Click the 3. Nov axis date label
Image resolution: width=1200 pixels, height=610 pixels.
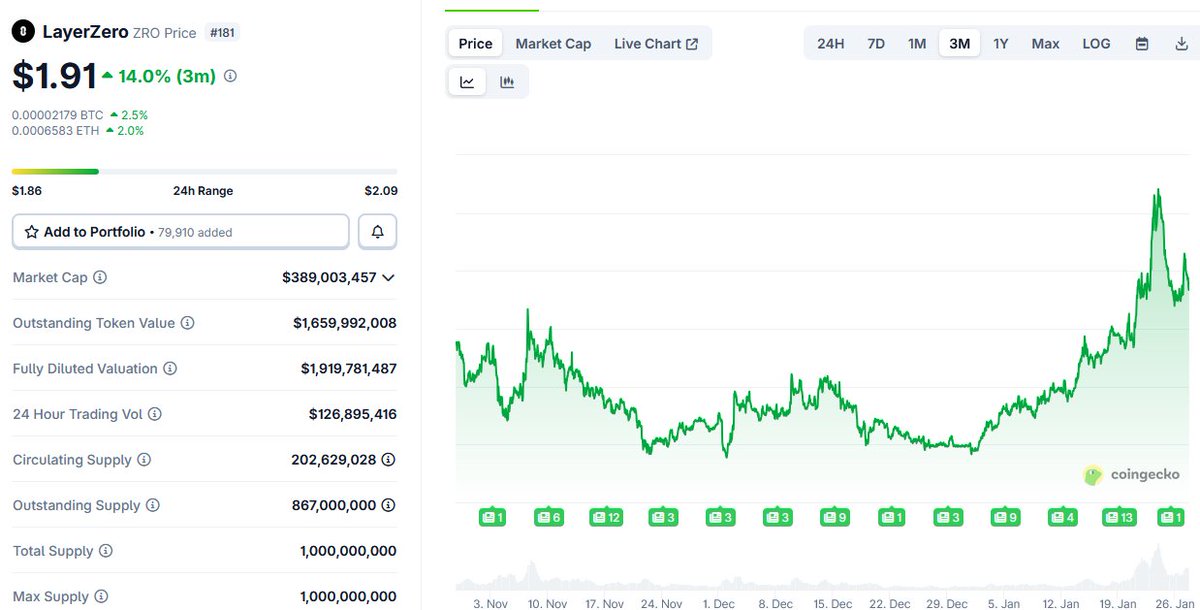pyautogui.click(x=490, y=603)
